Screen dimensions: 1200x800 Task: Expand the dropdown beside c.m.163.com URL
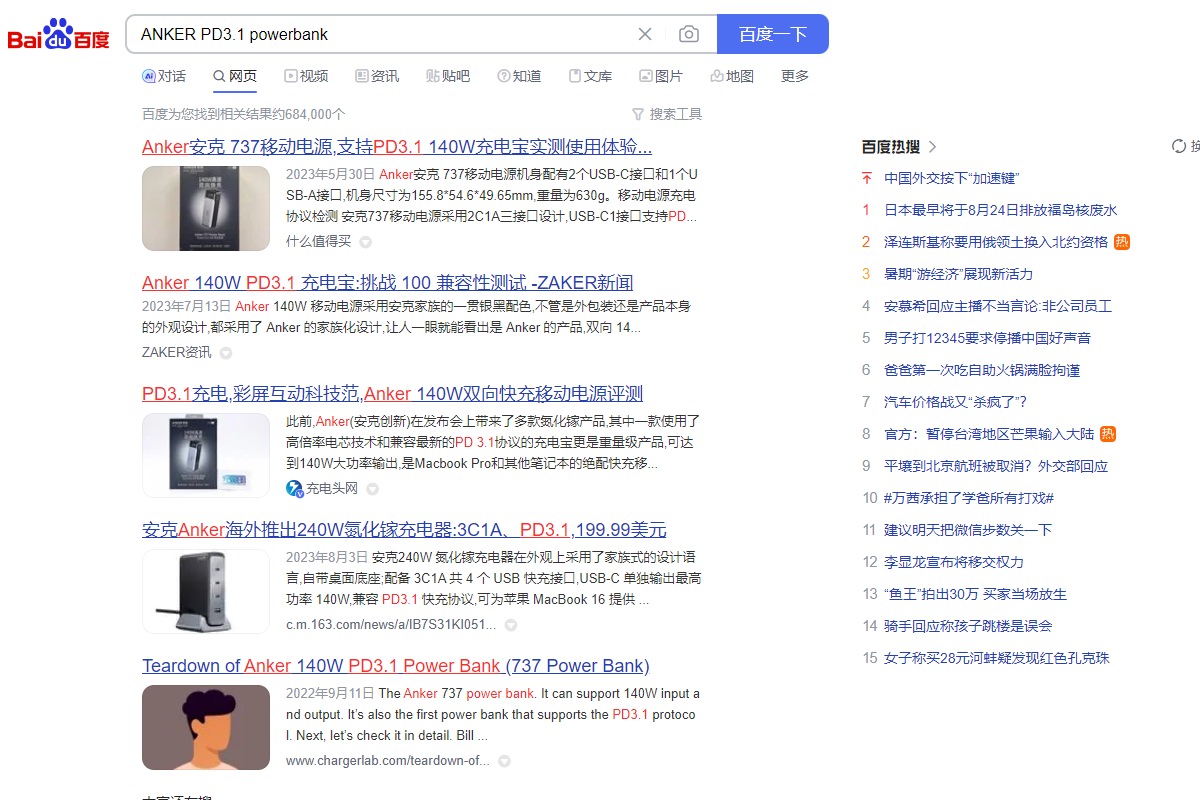pos(511,625)
